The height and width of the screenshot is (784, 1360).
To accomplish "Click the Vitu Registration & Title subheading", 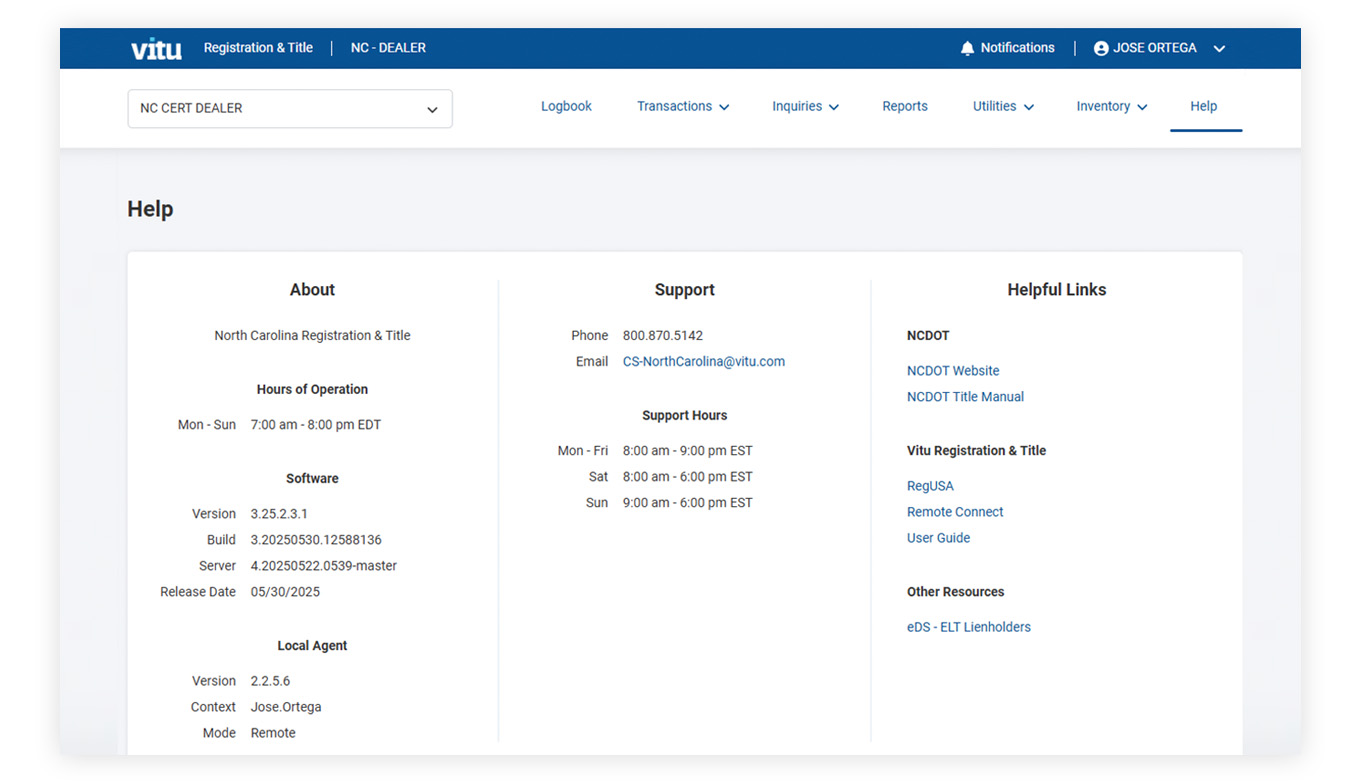I will click(x=976, y=451).
